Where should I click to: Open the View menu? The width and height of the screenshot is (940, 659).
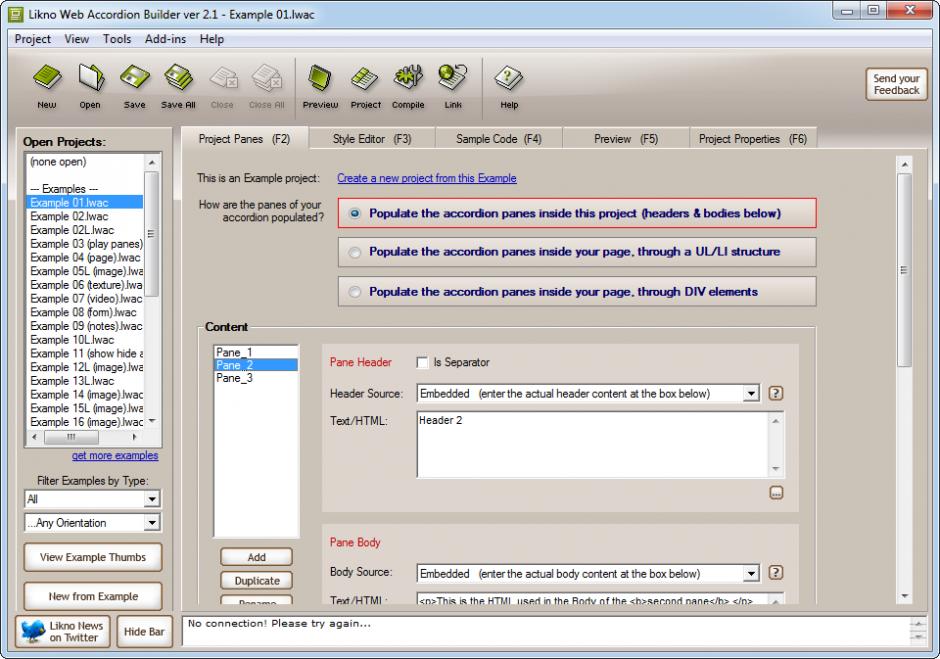pos(77,39)
